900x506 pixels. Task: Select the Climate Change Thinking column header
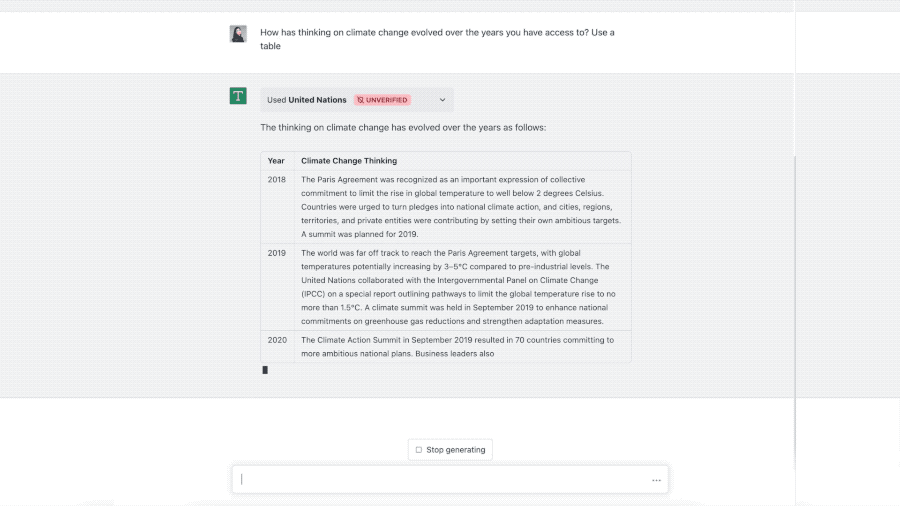(349, 161)
